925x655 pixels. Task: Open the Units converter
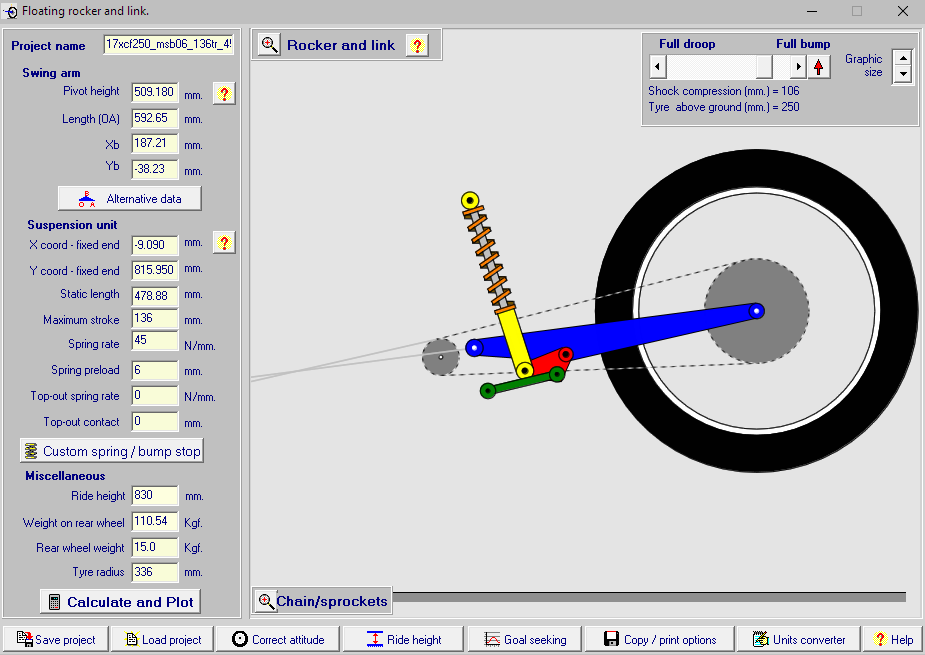point(798,639)
